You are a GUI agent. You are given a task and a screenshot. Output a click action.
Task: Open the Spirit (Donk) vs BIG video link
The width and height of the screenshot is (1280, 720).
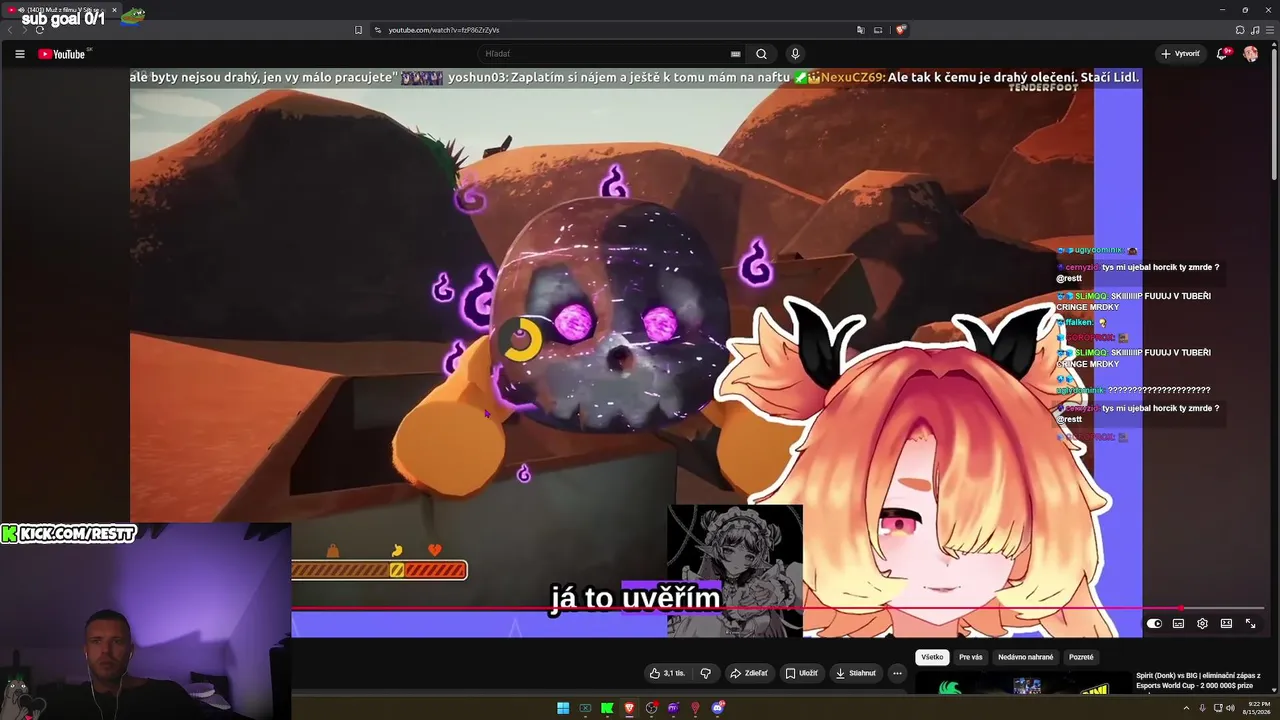click(x=1198, y=681)
